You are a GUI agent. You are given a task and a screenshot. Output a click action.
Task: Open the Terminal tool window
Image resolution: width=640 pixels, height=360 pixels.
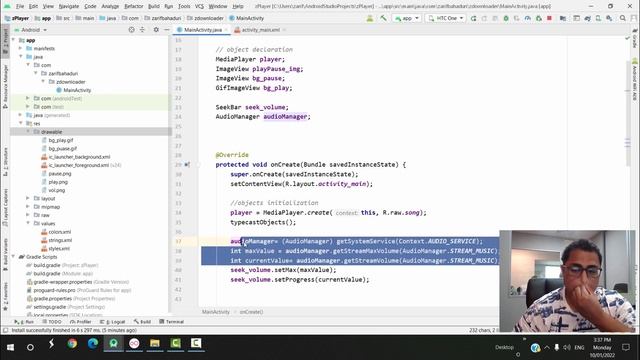click(x=171, y=322)
